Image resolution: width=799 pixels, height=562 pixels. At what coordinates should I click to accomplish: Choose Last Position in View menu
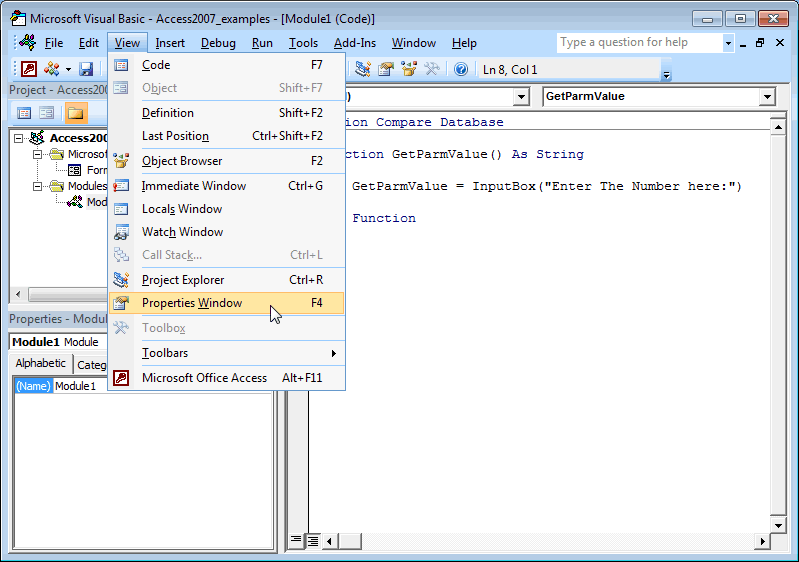click(x=227, y=136)
